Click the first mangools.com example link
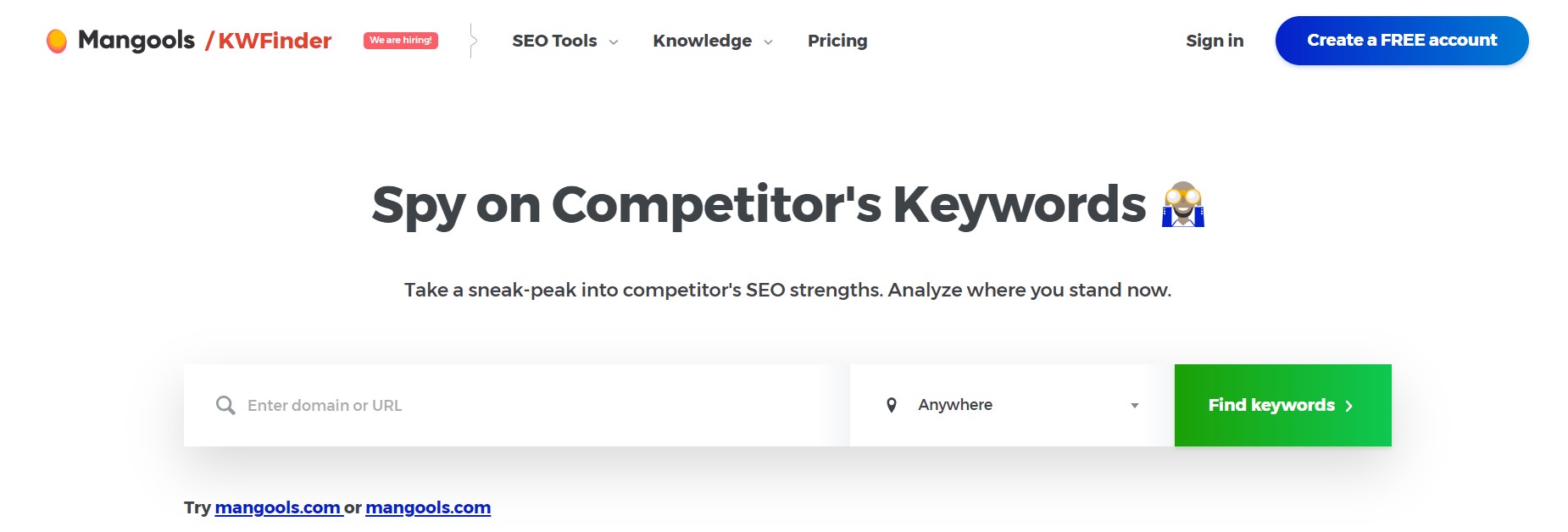The image size is (1568, 532). (279, 507)
